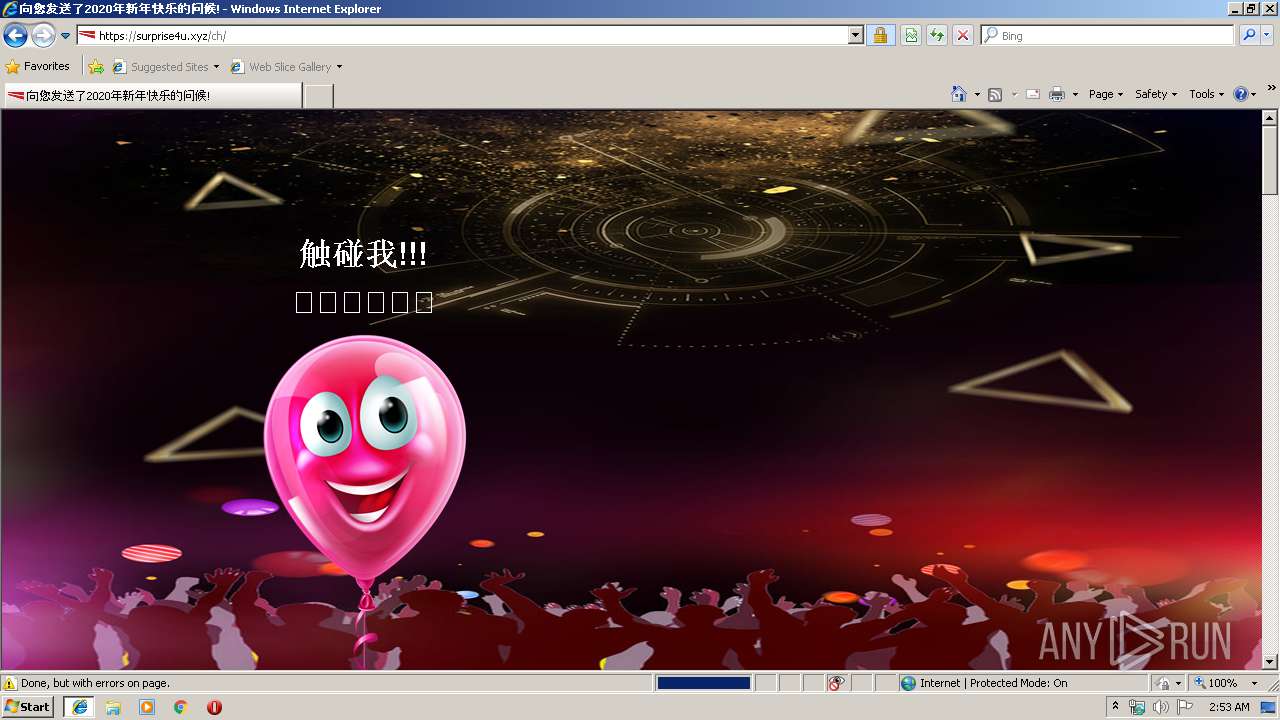Open Action Center flag icon

click(x=1185, y=707)
